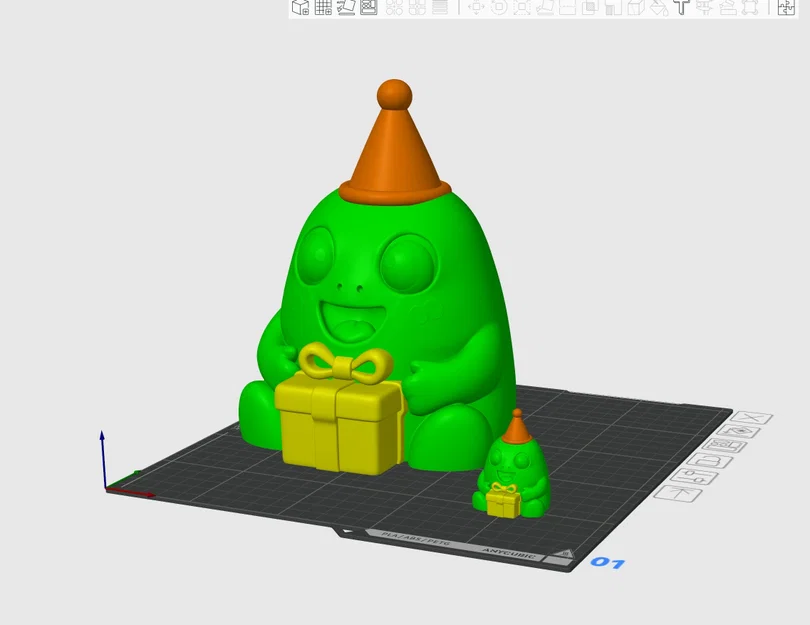Viewport: 810px width, 625px height.
Task: Select the Lay on face tool
Action: pyautogui.click(x=544, y=7)
